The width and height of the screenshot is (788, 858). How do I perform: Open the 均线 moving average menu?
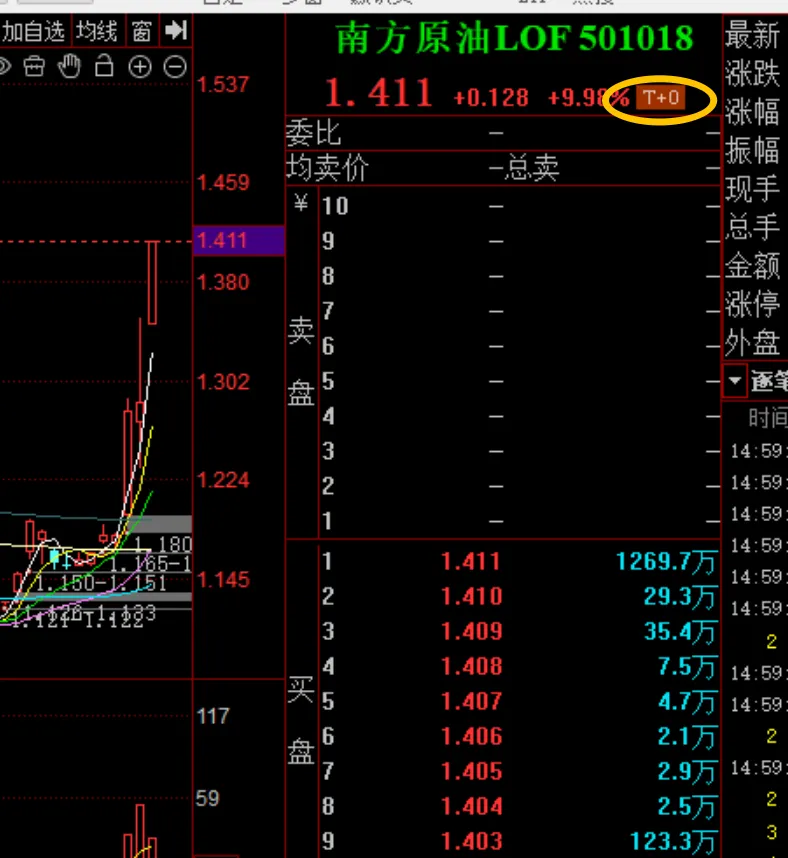(97, 31)
